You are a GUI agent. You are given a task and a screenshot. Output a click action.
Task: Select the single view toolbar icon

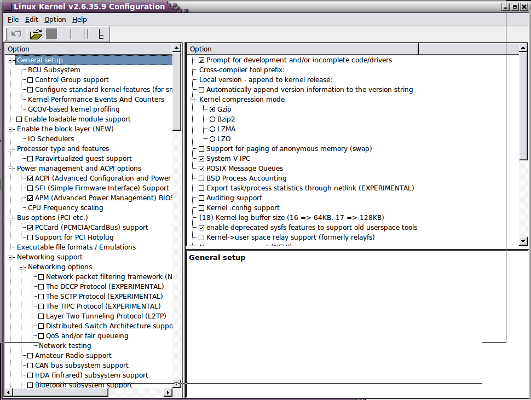tap(70, 34)
